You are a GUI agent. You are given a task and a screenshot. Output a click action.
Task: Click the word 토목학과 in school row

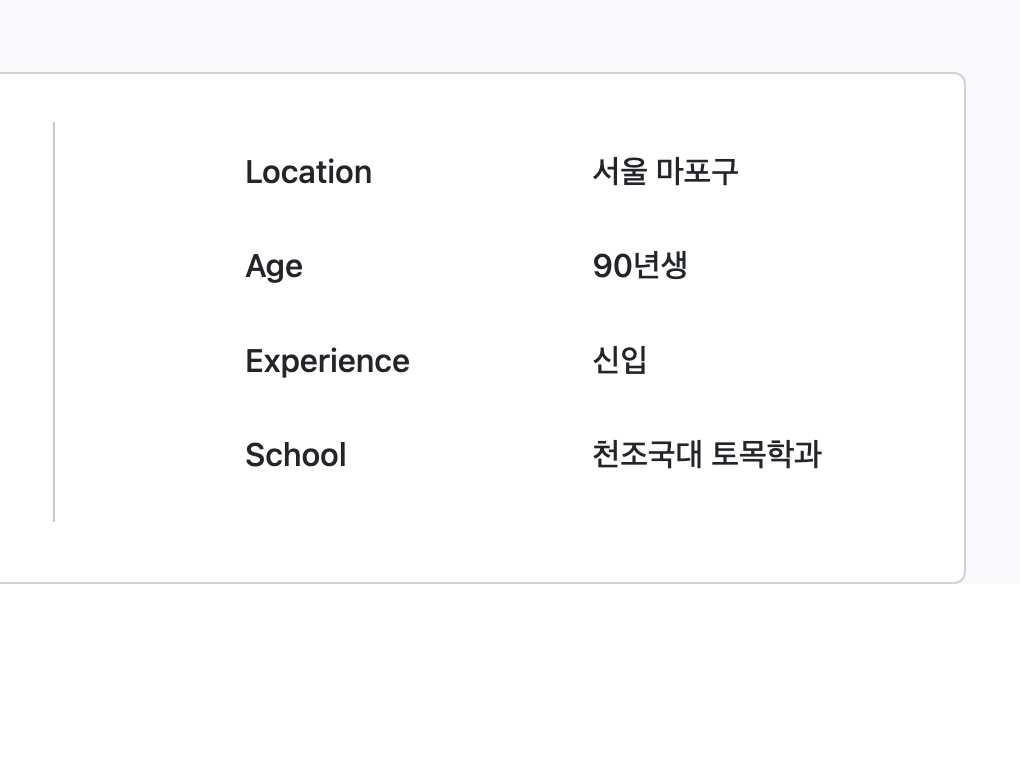tap(766, 454)
